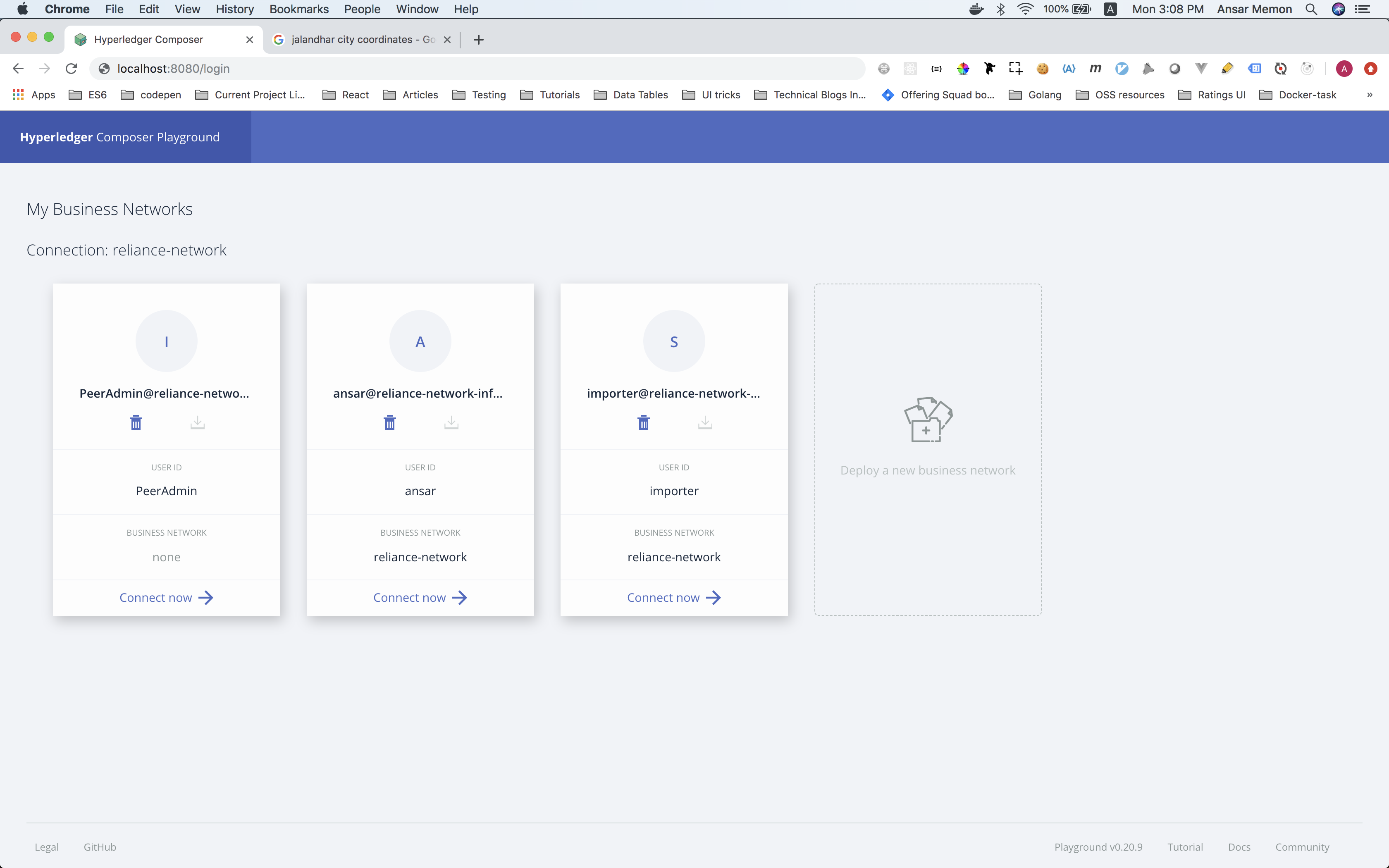
Task: Open Spotlight search from the menu bar
Action: (1311, 9)
